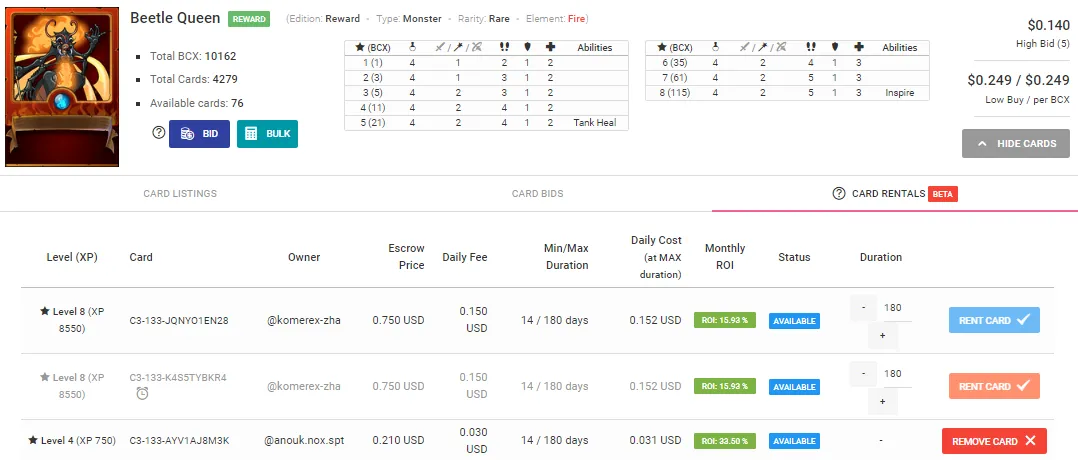Click the $0.249 / $0.249 Low Buy price

point(1018,80)
